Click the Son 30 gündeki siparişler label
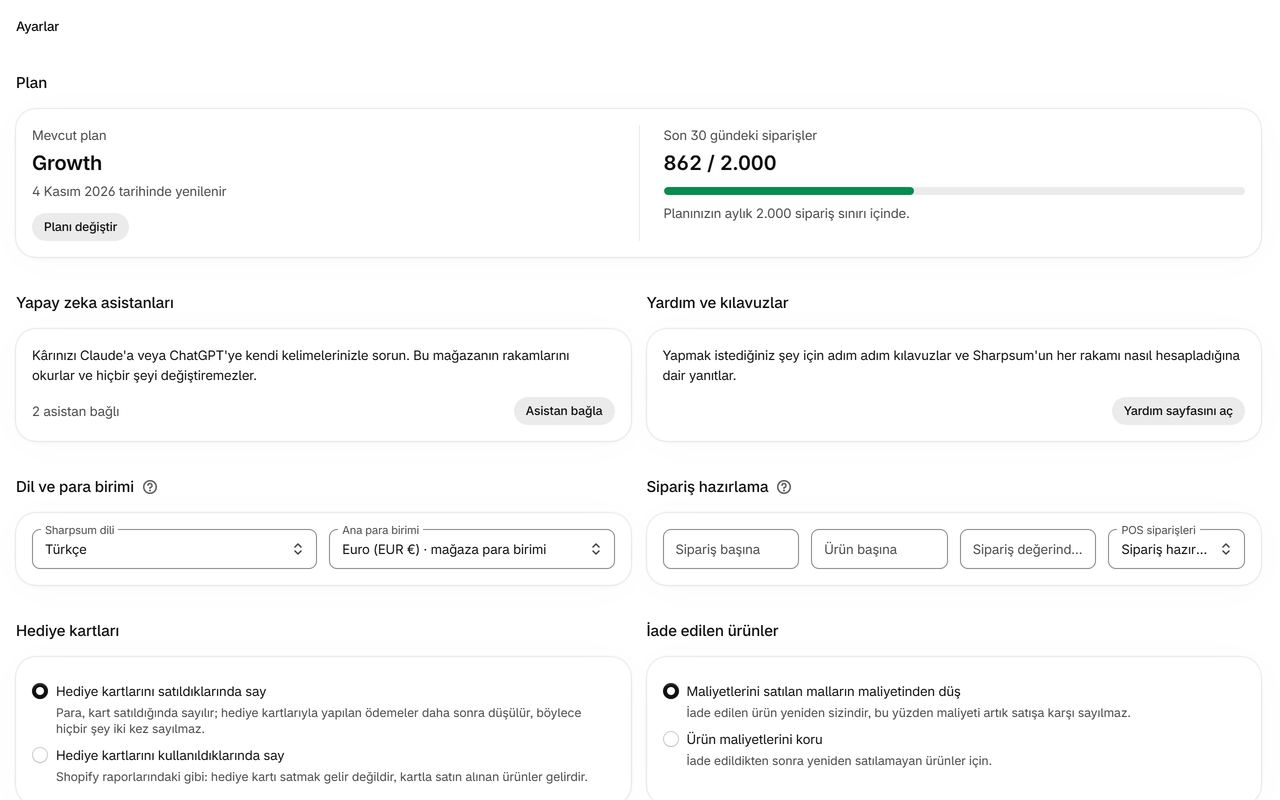1280x800 pixels. [740, 135]
